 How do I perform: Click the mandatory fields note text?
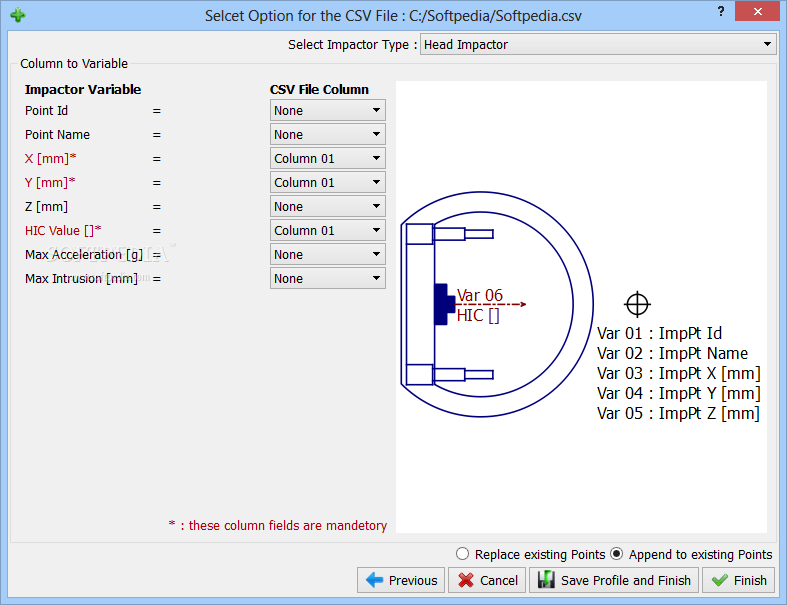coord(278,526)
